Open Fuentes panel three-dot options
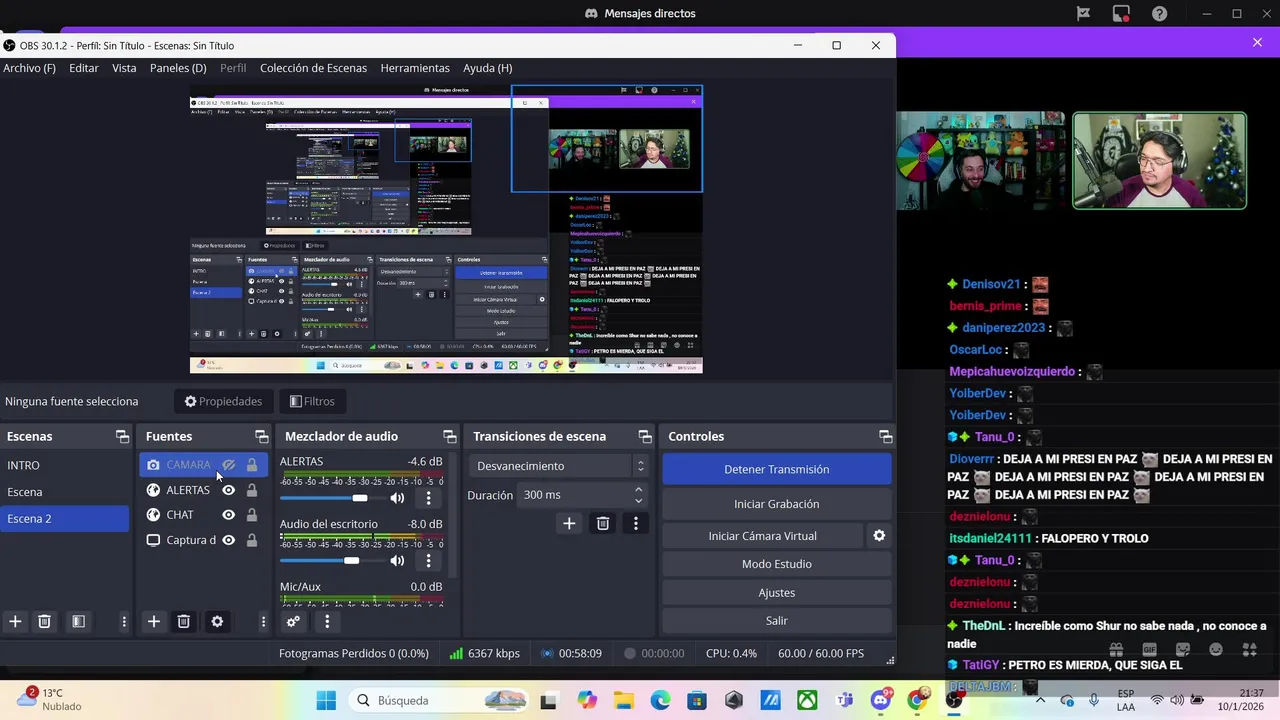Screen dimensions: 1280x720 click(263, 621)
